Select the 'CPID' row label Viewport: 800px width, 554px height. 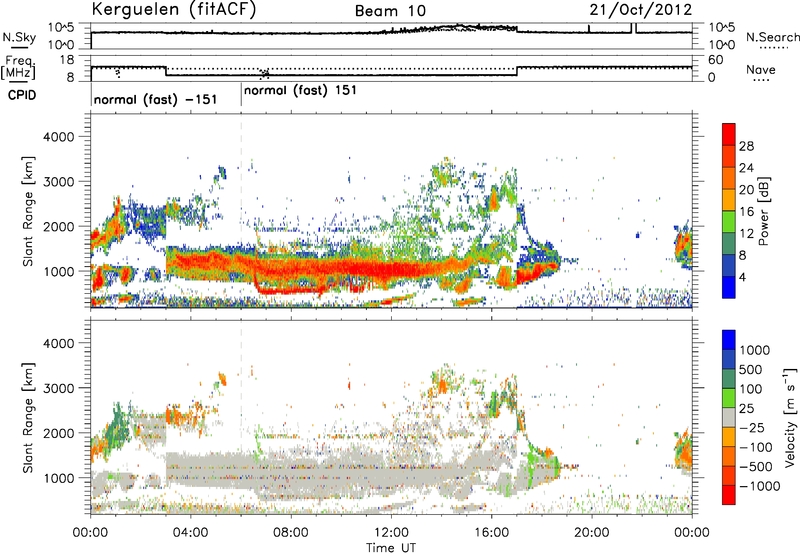click(21, 95)
